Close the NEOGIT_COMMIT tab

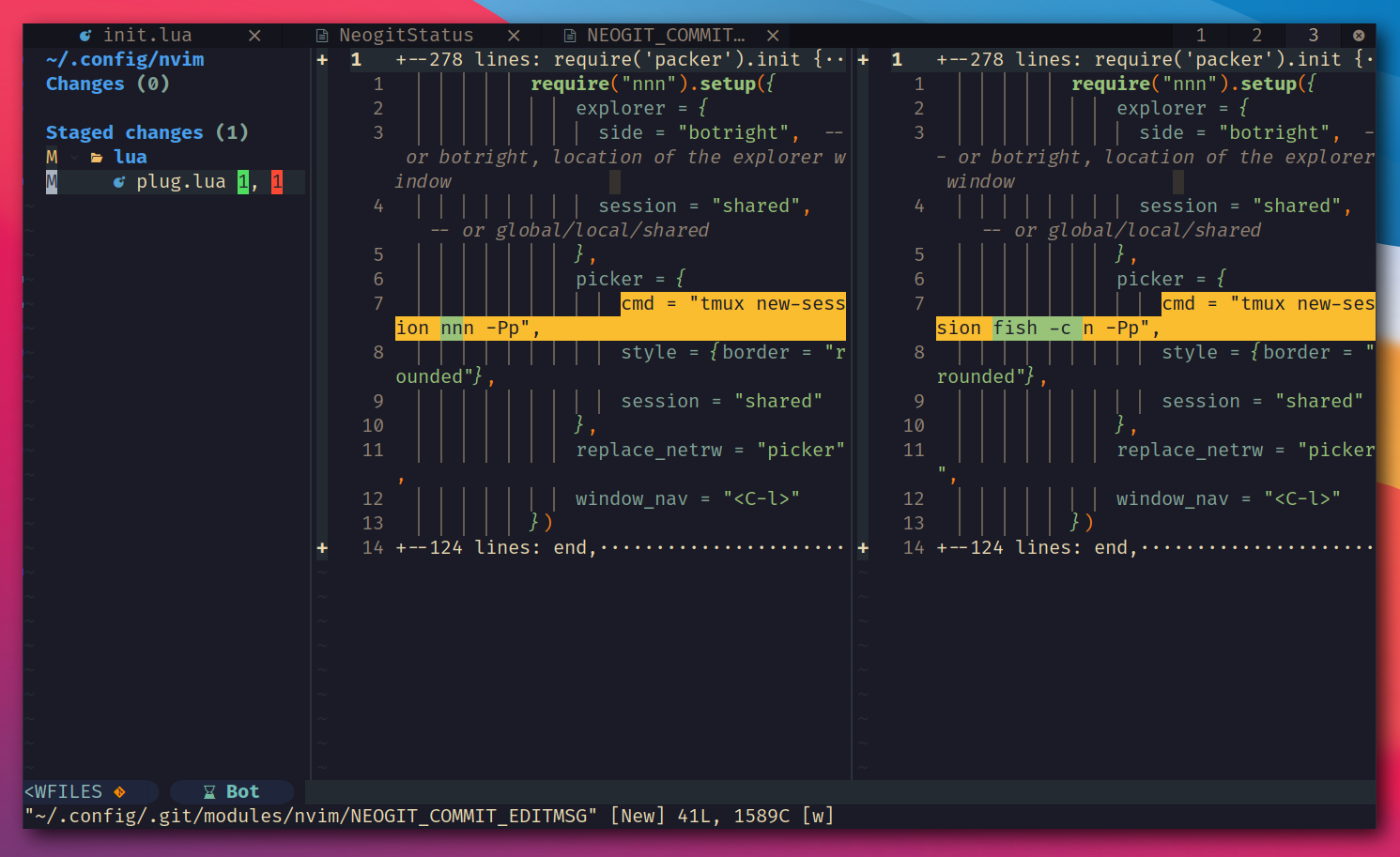click(x=773, y=36)
